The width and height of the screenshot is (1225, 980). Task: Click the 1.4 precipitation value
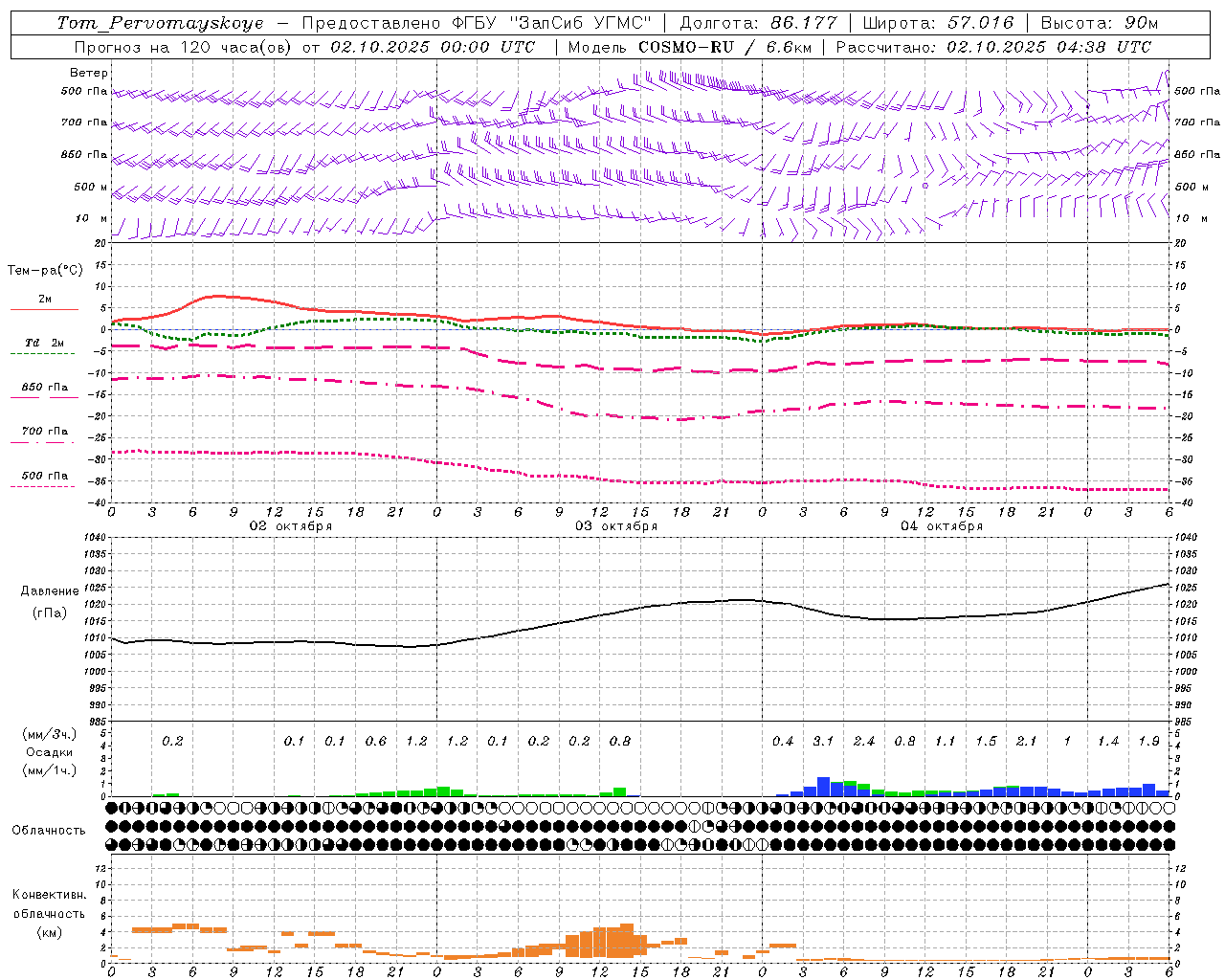click(x=1108, y=742)
